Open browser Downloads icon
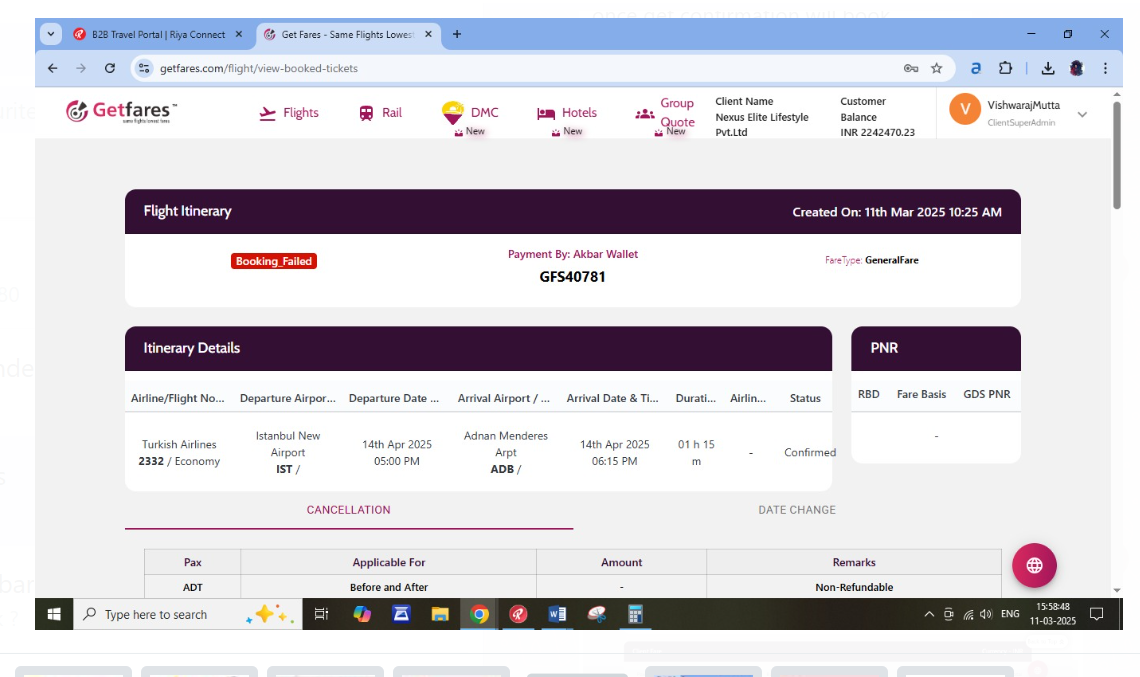 coord(1048,68)
